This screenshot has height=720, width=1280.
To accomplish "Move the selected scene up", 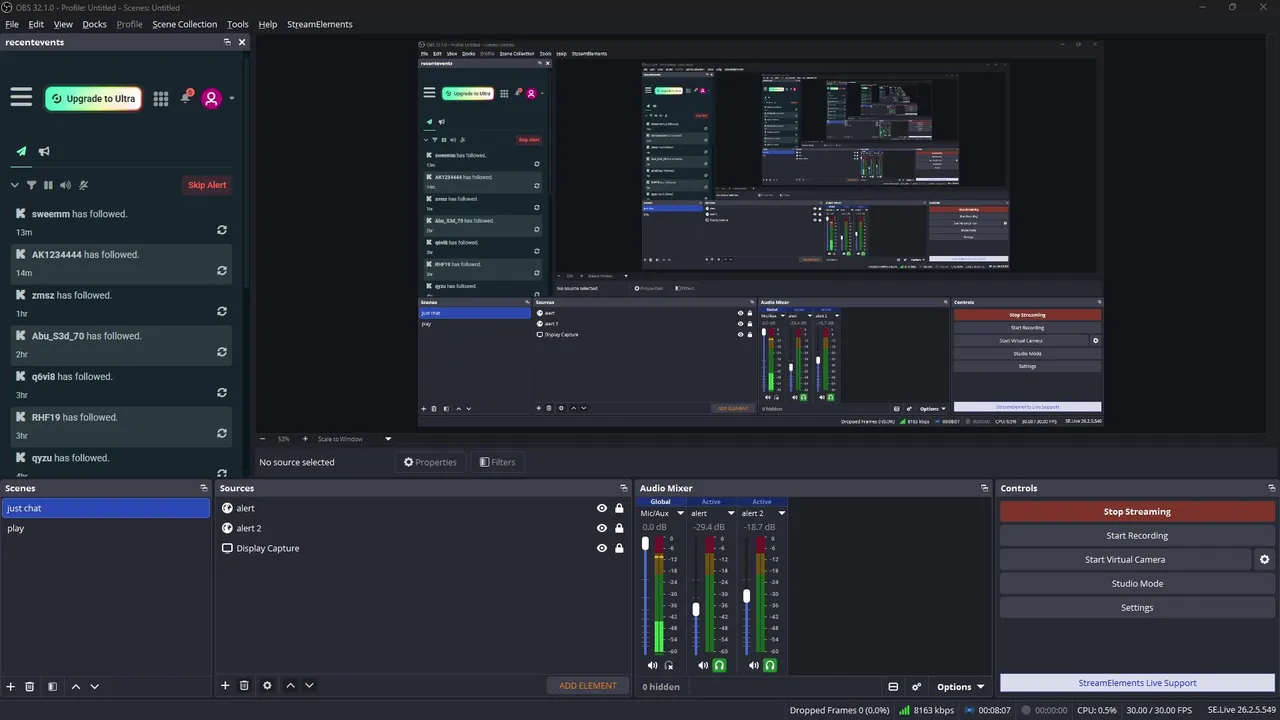I will 76,687.
